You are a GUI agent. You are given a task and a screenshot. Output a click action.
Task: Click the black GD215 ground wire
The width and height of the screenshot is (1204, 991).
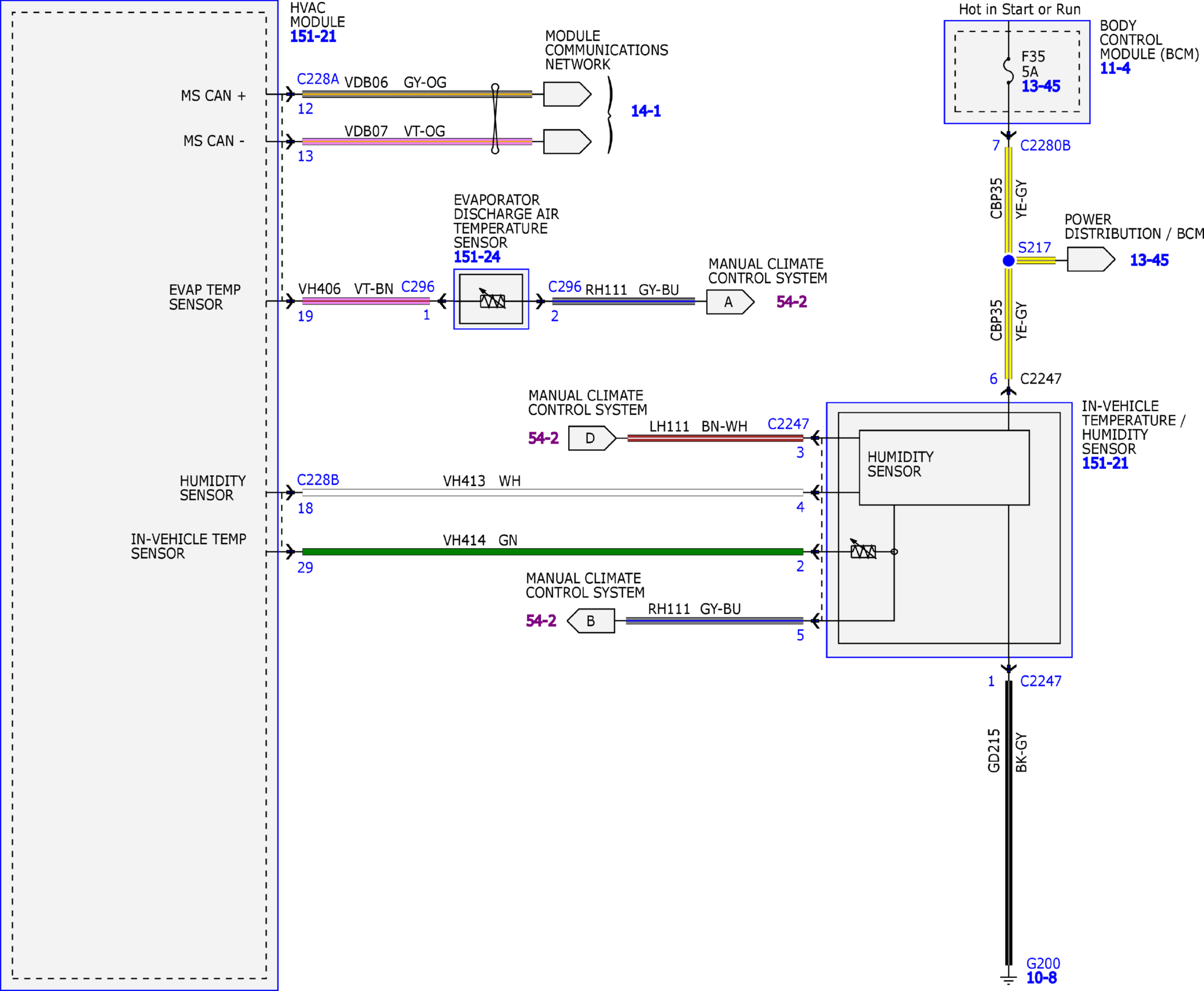pos(1008,823)
